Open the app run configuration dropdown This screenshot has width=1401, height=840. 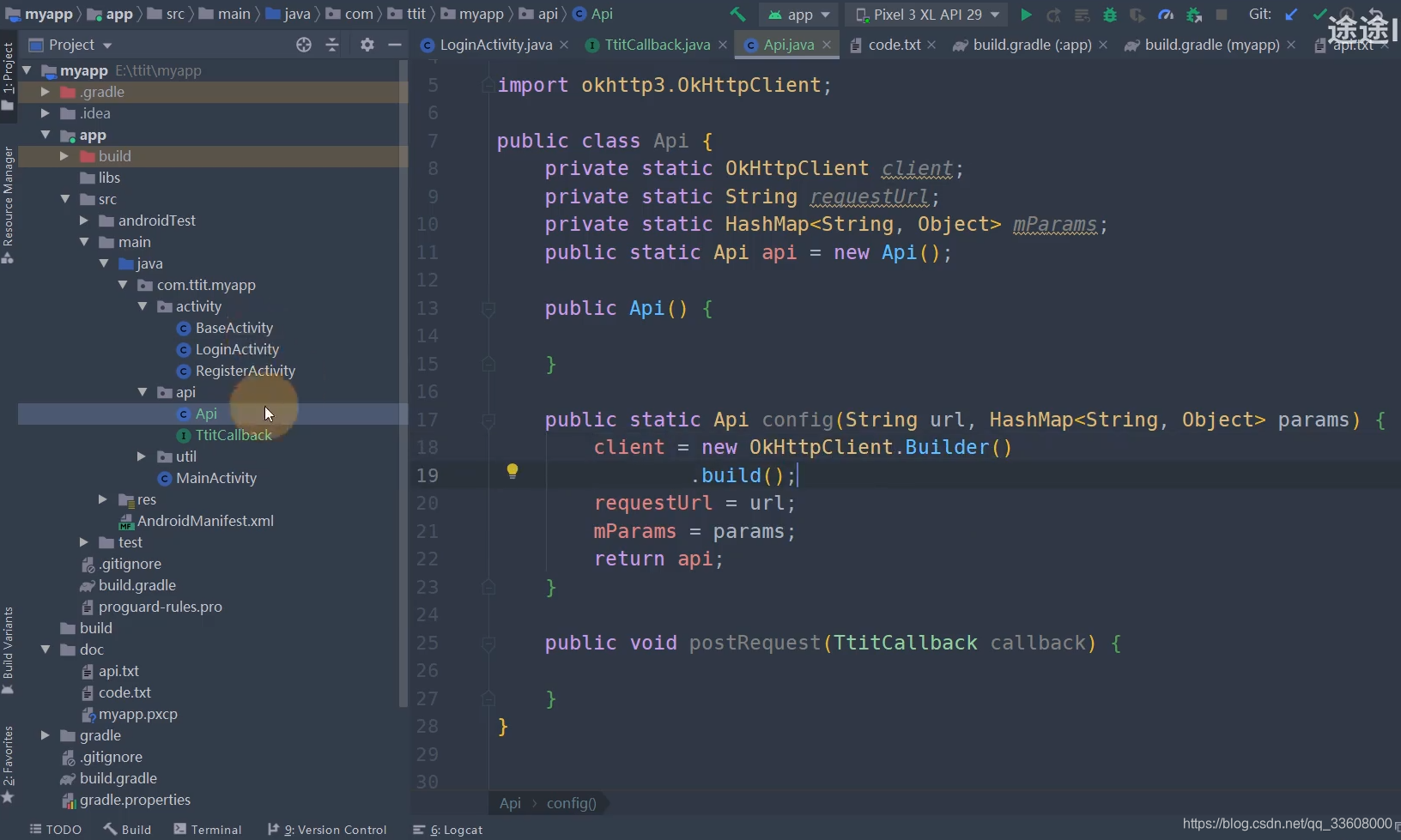tap(800, 15)
